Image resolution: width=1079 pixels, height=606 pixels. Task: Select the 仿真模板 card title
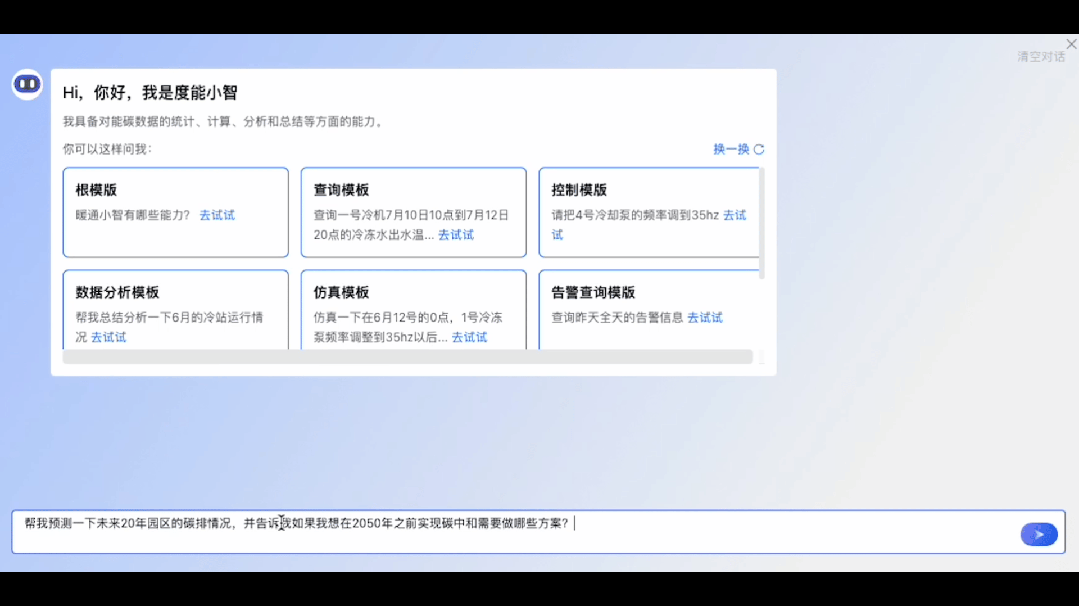341,292
